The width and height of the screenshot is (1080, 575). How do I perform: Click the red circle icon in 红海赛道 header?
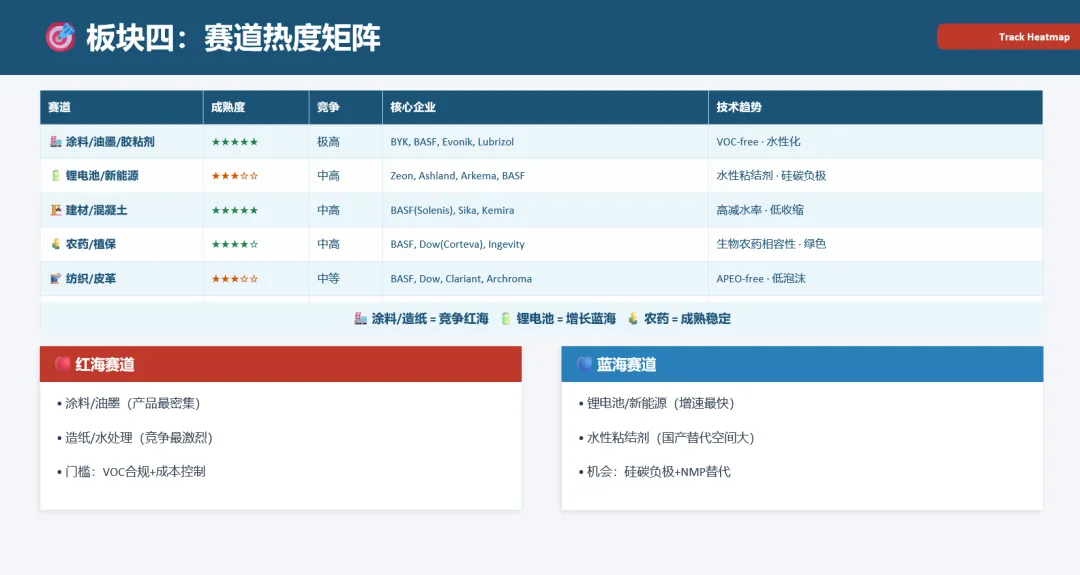[x=63, y=364]
